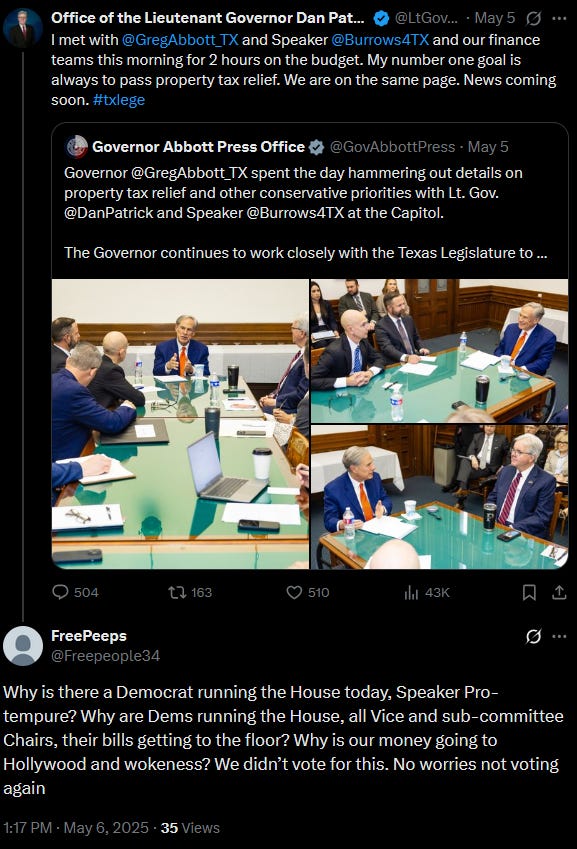Share the Lieutenant Governor's tweet
Screen dimensions: 577x849
(559, 592)
